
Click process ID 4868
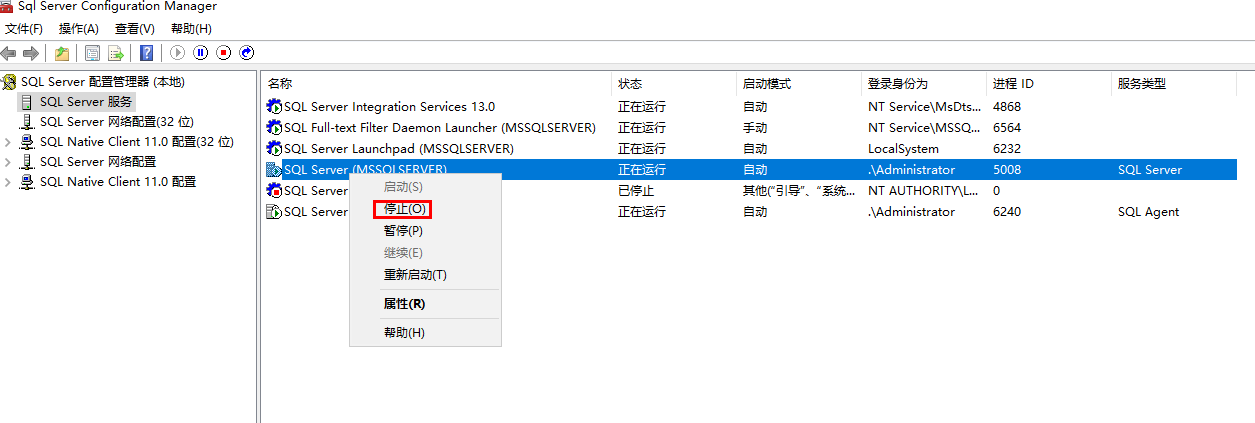pos(1007,106)
